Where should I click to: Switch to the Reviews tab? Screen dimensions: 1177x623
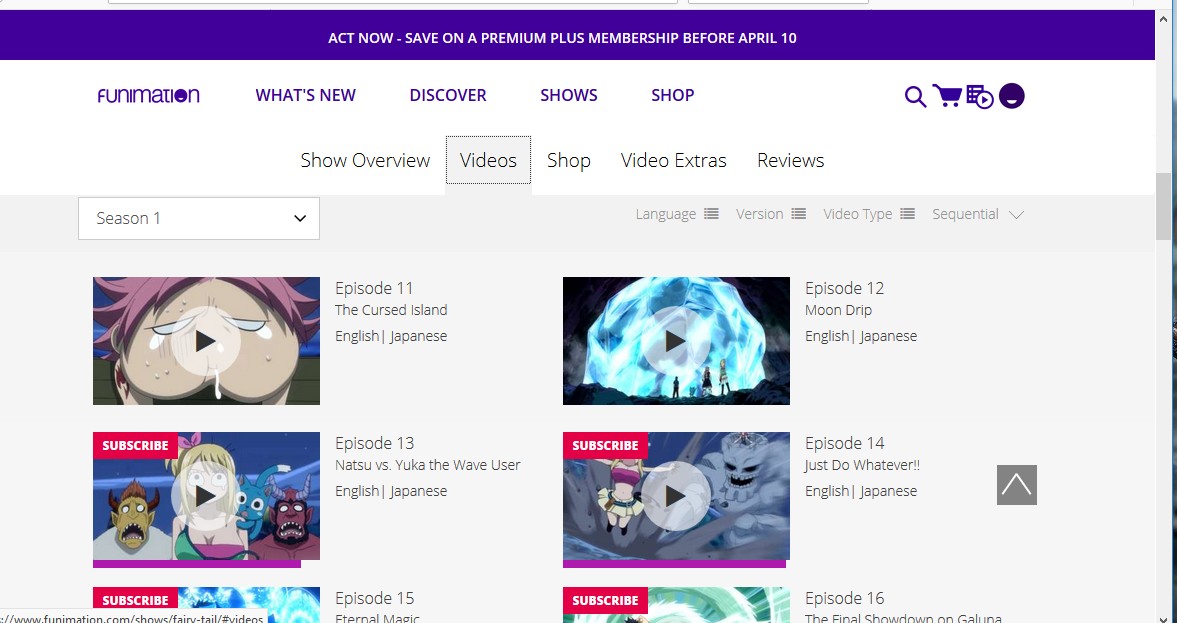pyautogui.click(x=790, y=160)
